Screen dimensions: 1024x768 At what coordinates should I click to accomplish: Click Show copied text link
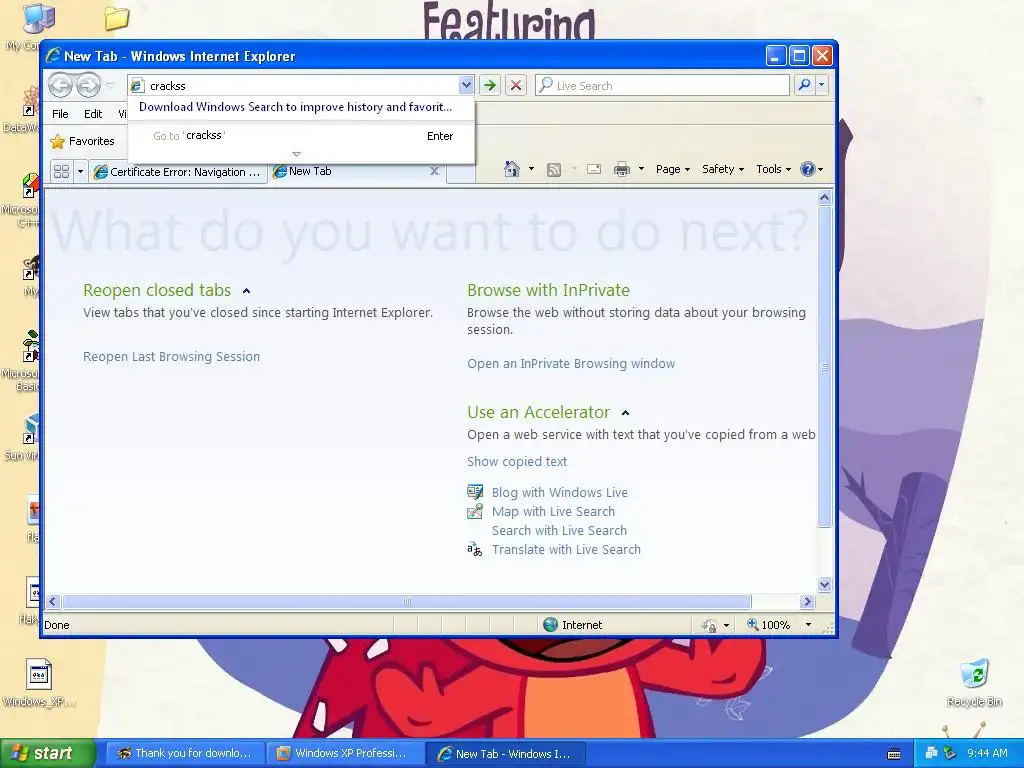(x=517, y=462)
